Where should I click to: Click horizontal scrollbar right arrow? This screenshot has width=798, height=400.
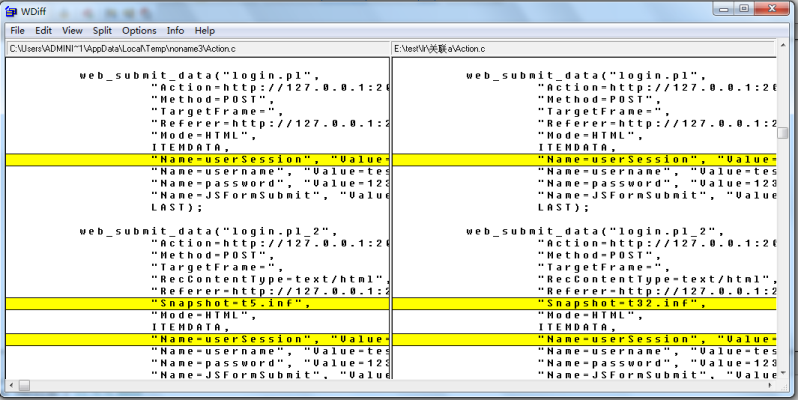tap(772, 385)
